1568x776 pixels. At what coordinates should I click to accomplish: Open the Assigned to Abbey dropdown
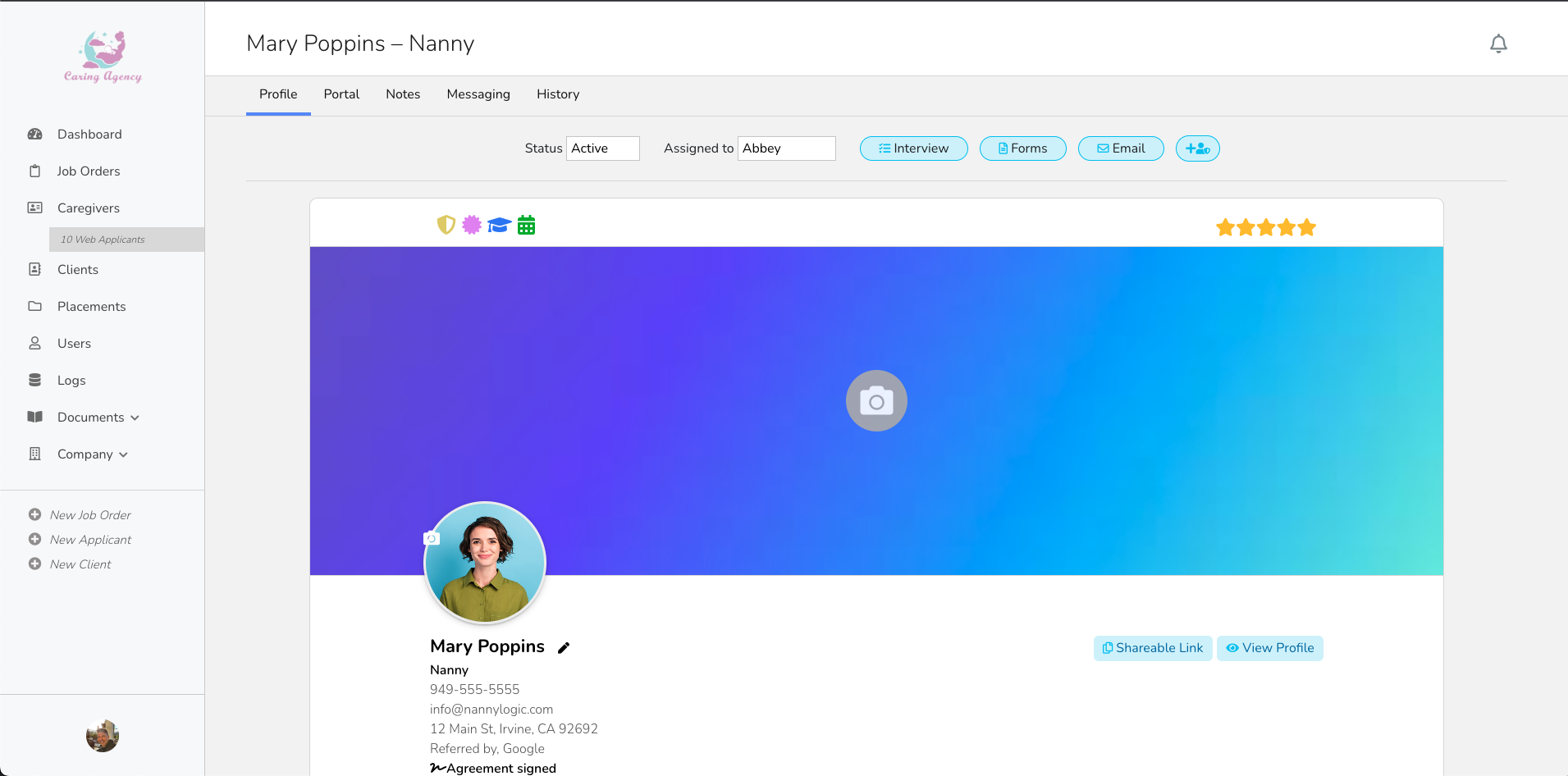tap(786, 148)
